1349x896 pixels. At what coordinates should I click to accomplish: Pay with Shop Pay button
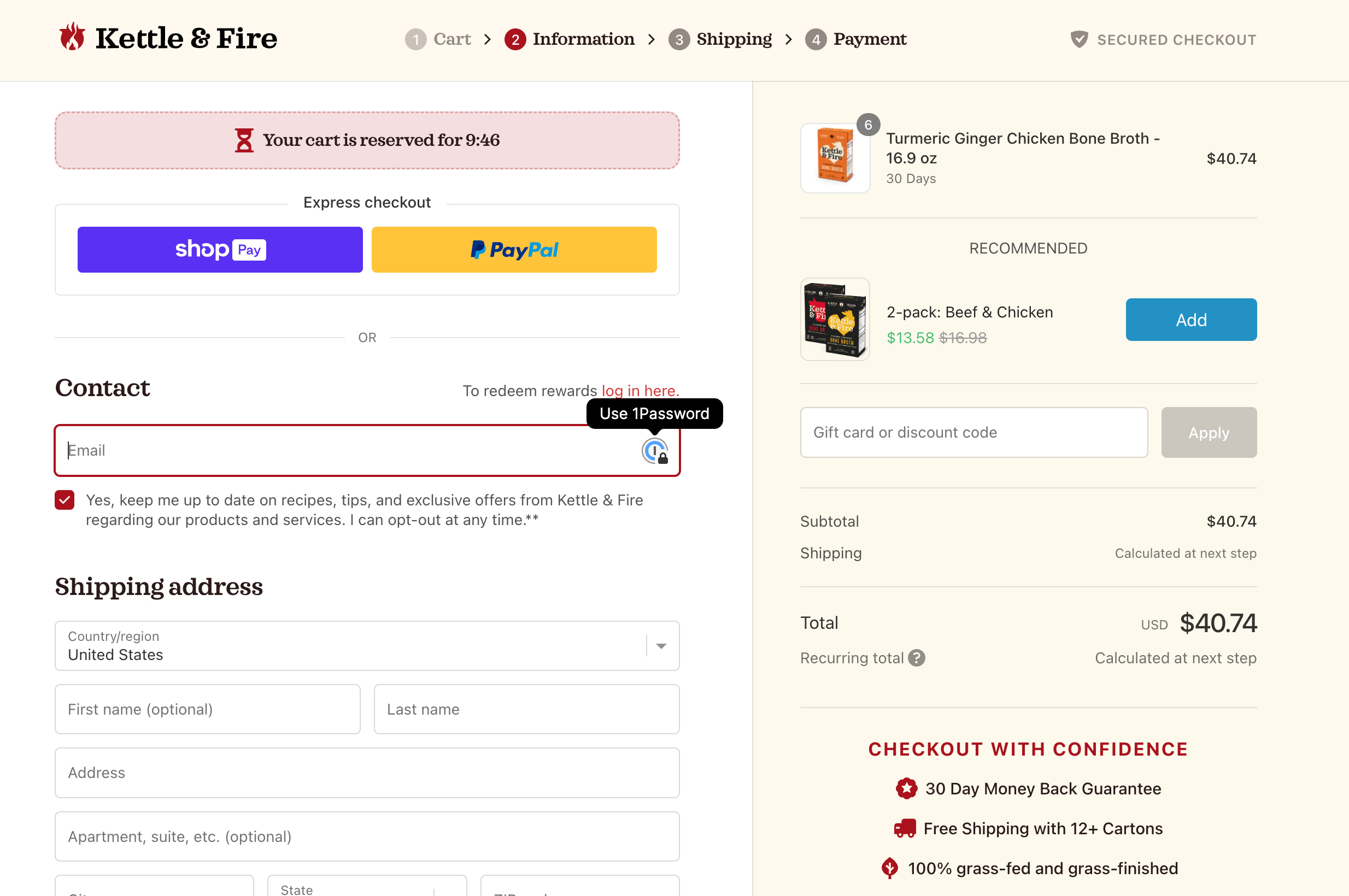(x=220, y=250)
